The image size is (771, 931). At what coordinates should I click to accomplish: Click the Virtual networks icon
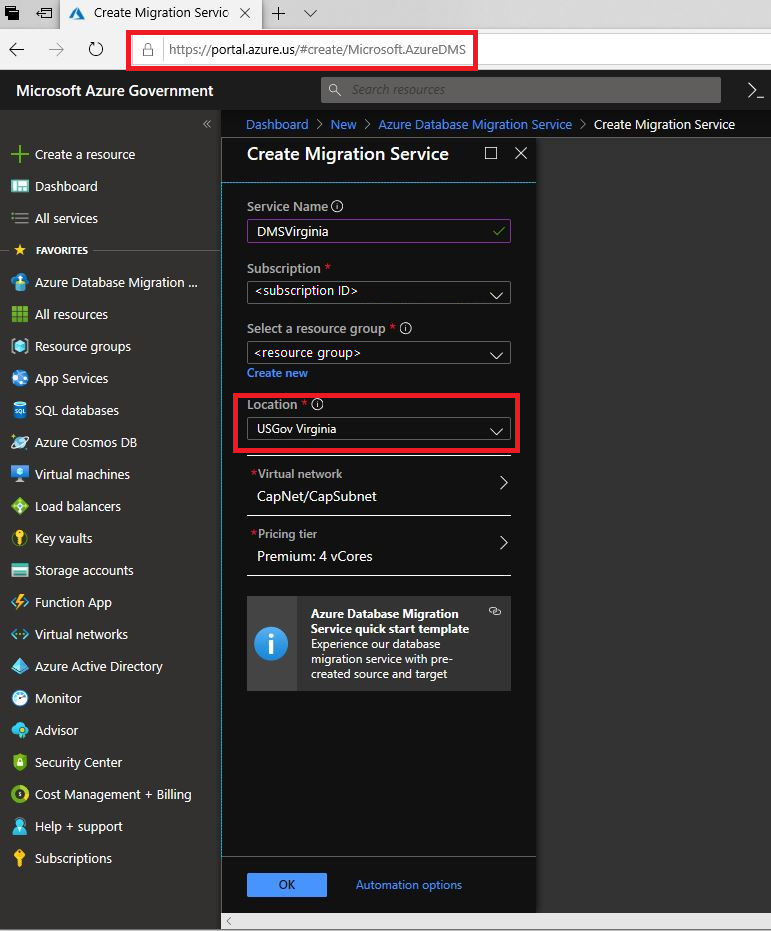[20, 635]
